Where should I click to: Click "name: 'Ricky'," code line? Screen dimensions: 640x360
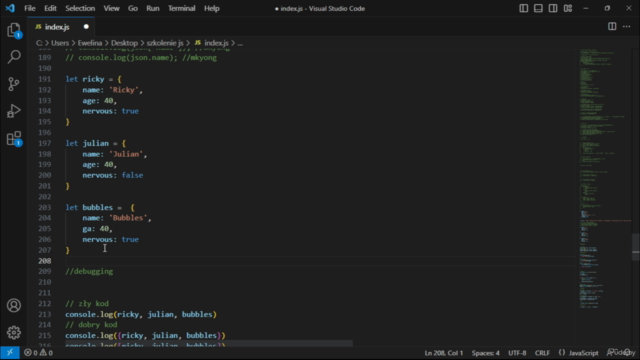pos(113,90)
